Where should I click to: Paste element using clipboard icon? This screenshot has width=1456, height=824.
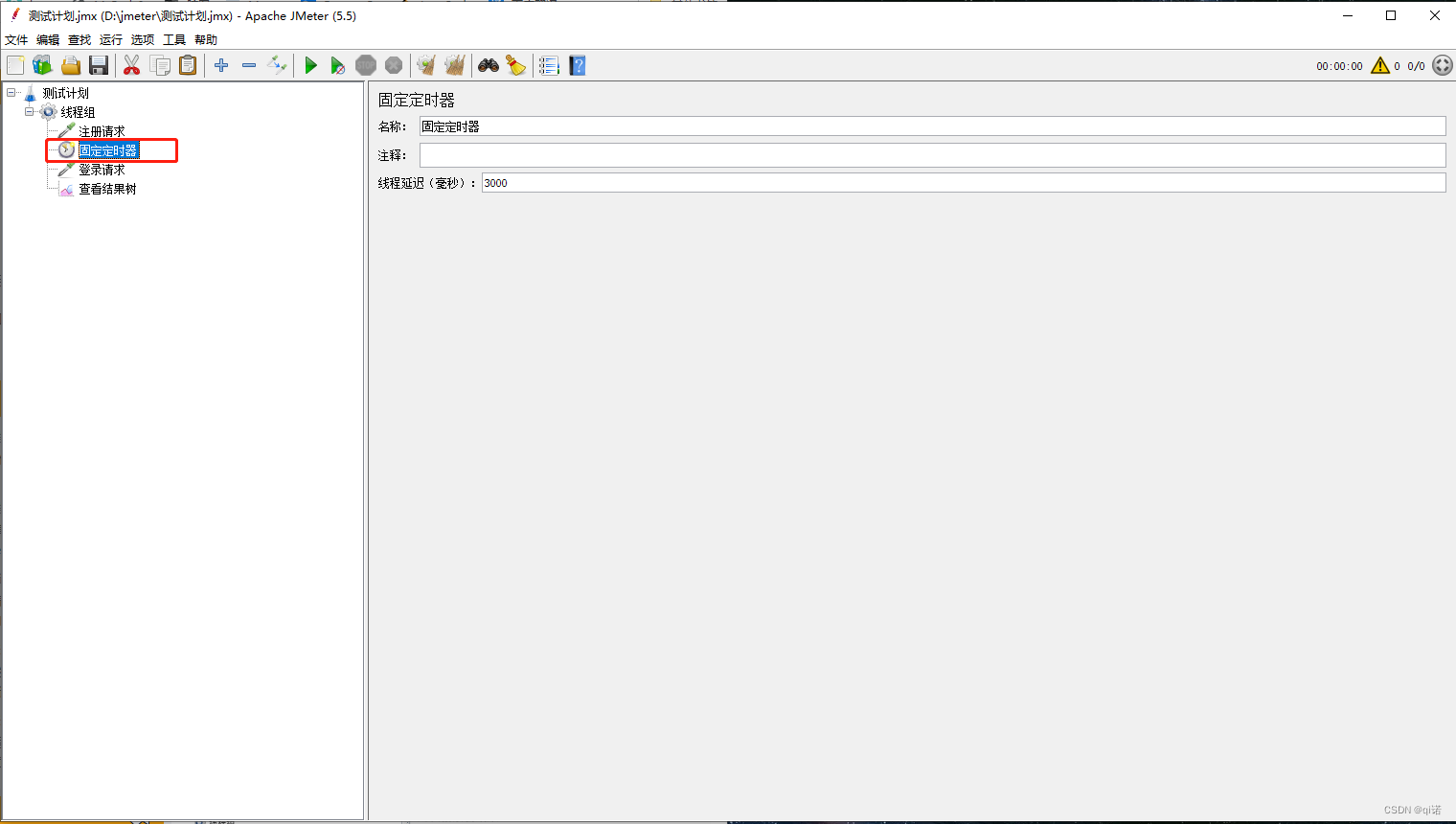click(x=189, y=65)
